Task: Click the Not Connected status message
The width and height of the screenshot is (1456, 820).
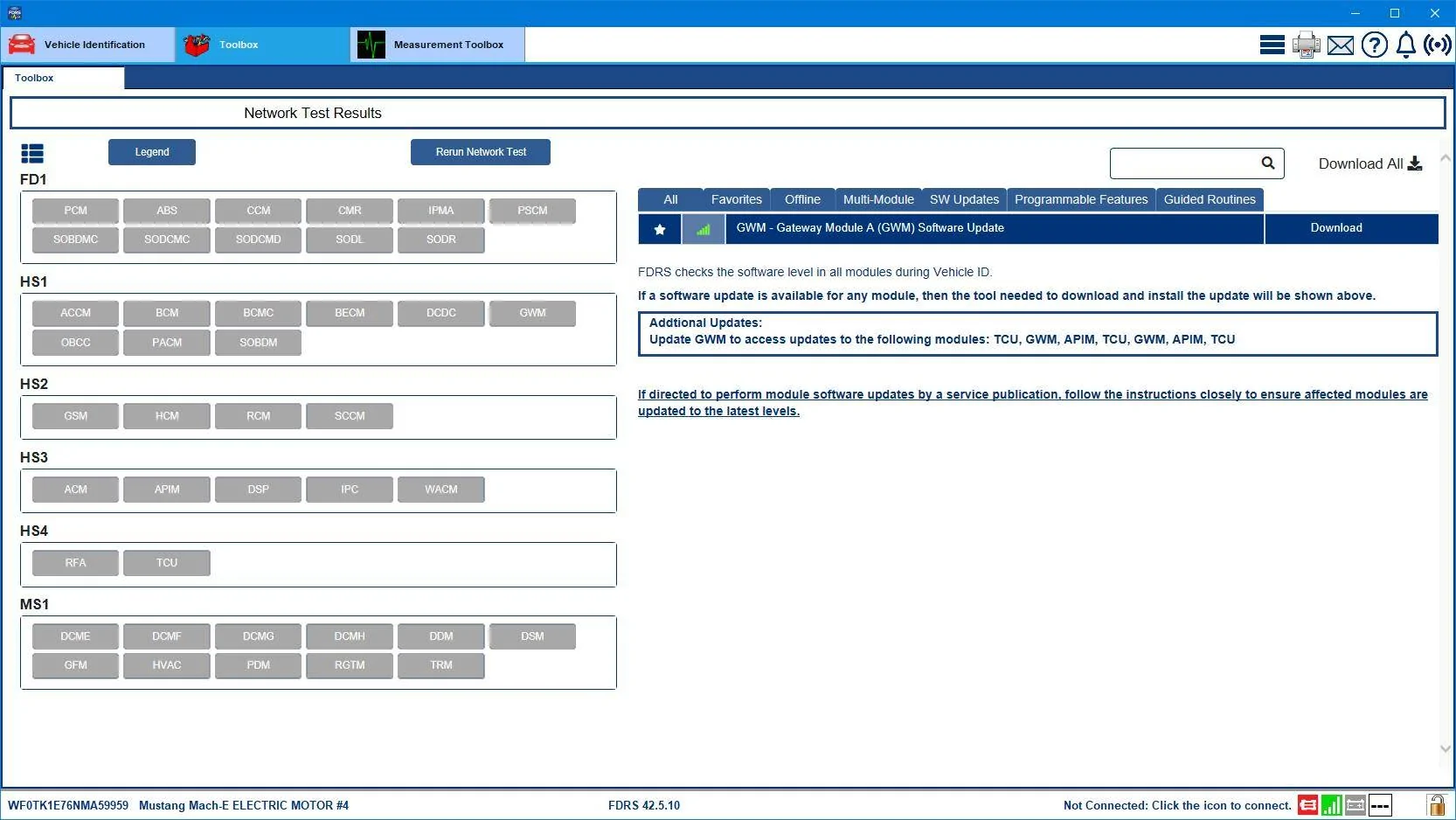Action: click(x=1177, y=806)
